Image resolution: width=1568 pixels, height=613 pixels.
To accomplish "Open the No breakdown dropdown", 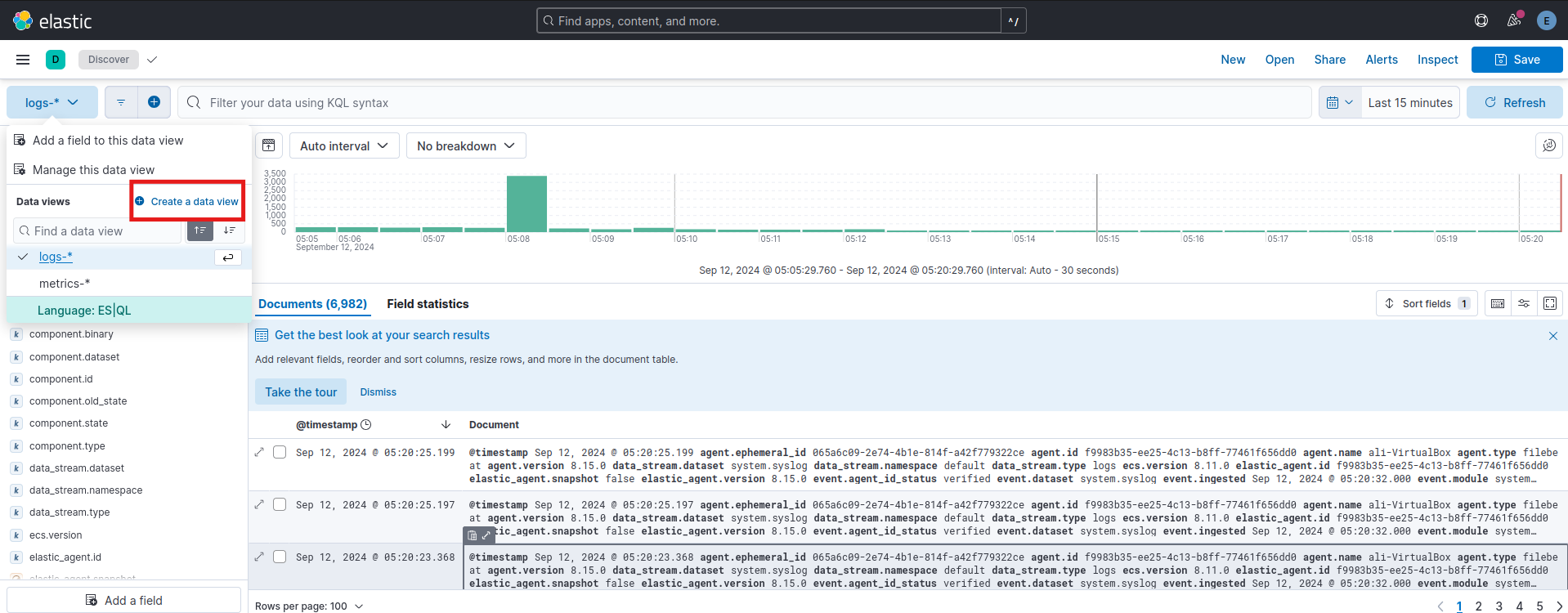I will click(x=466, y=145).
